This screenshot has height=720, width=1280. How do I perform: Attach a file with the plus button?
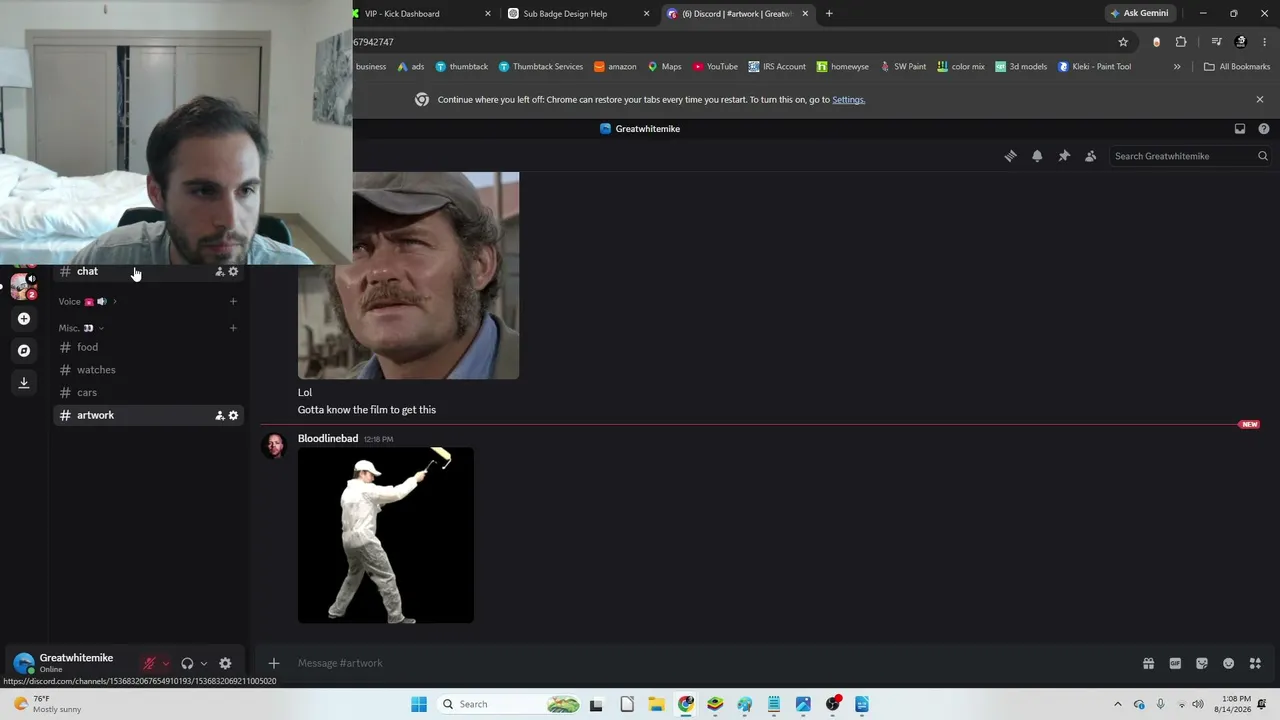273,663
